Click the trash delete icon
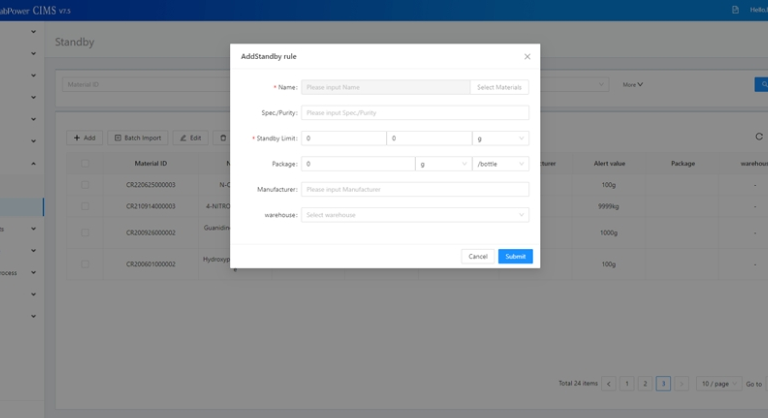This screenshot has height=418, width=768. (x=223, y=138)
